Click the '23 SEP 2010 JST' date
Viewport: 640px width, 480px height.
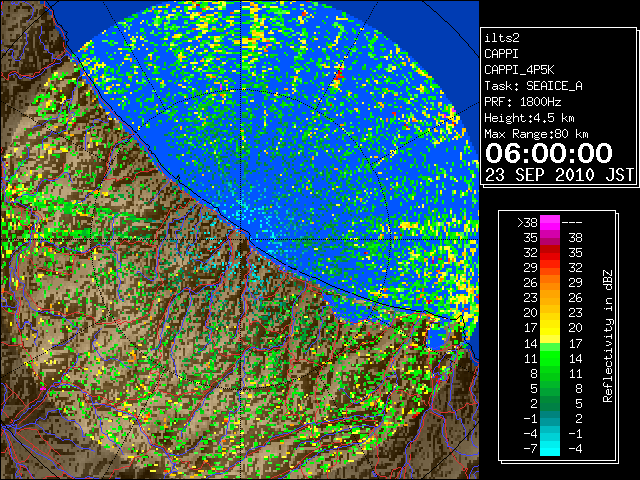[x=559, y=175]
